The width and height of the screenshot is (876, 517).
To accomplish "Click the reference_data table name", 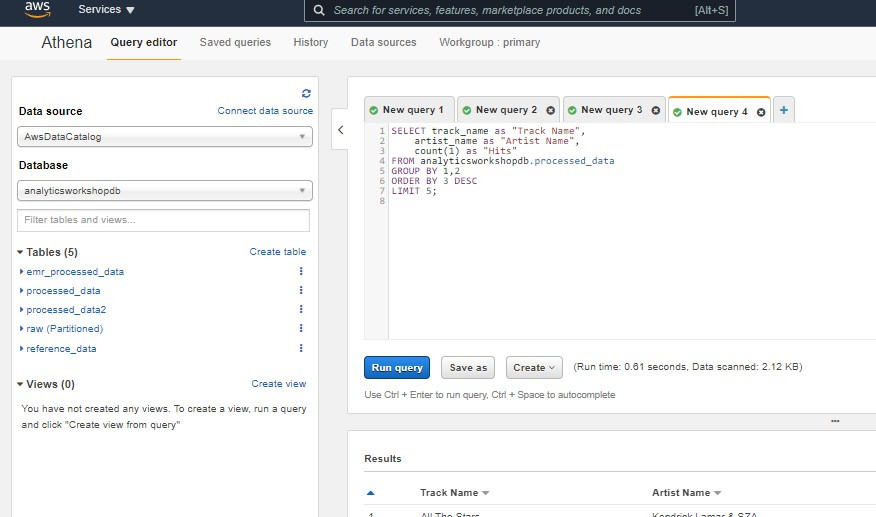I will (x=61, y=349).
